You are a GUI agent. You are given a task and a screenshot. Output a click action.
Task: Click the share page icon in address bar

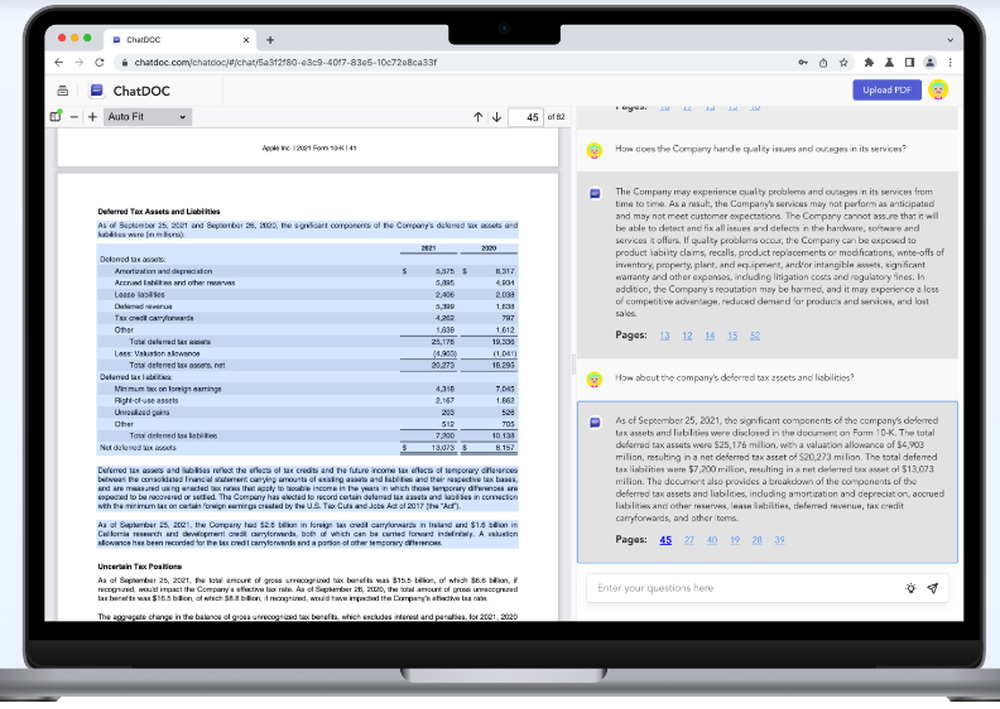(x=823, y=62)
